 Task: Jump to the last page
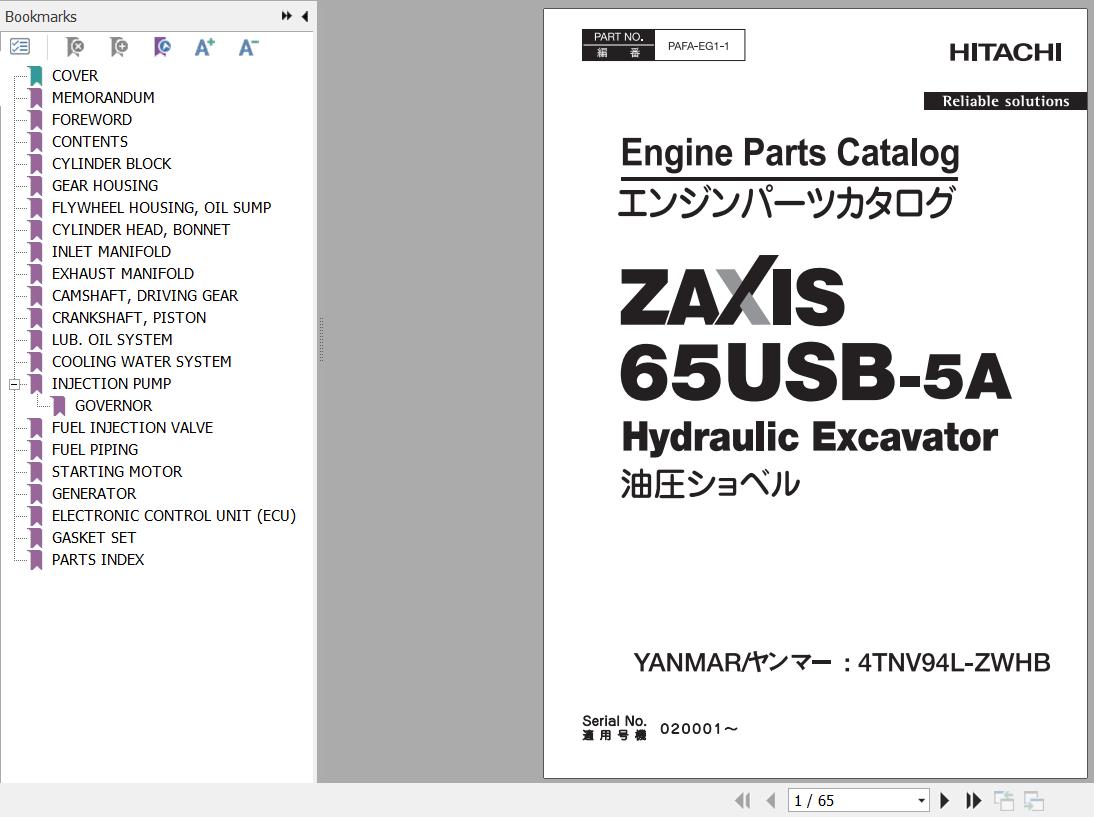pyautogui.click(x=973, y=800)
